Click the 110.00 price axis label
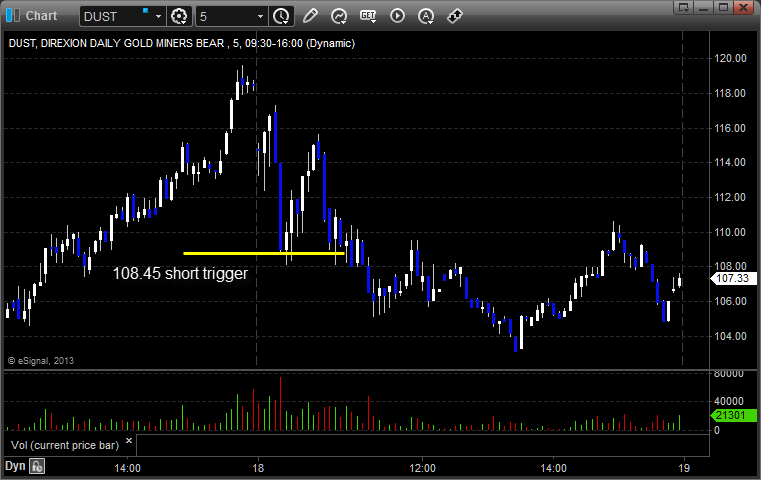The height and width of the screenshot is (480, 761). coord(730,232)
